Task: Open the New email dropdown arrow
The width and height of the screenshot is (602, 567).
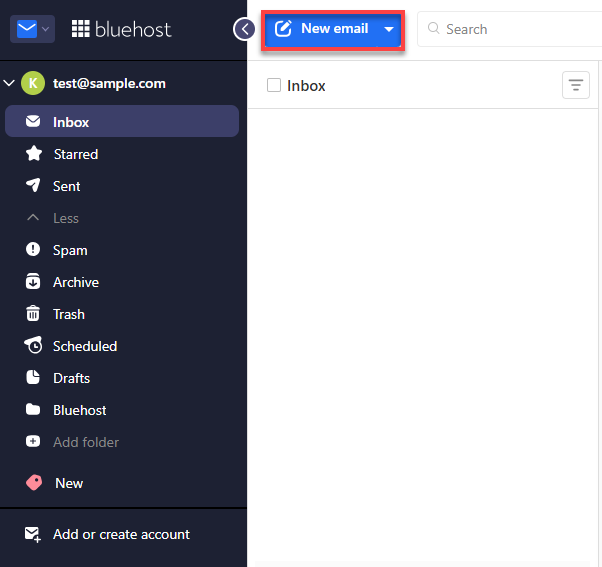Action: coord(389,29)
